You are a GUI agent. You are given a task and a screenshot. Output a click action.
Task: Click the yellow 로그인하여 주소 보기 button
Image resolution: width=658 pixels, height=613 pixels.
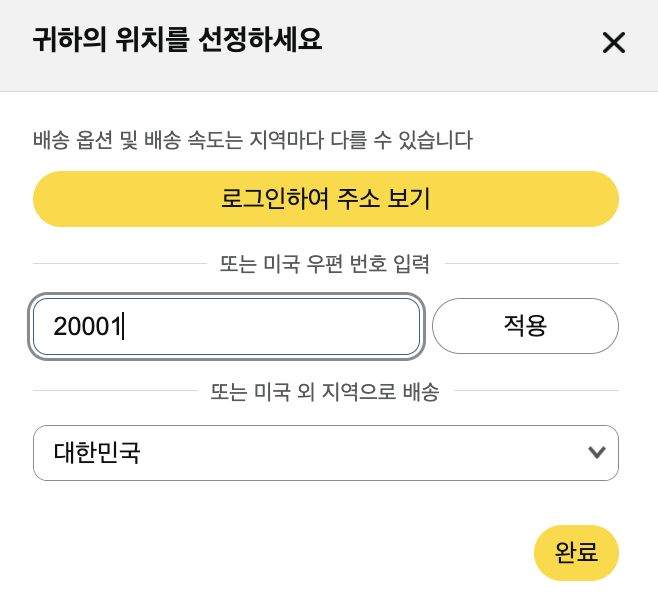325,199
